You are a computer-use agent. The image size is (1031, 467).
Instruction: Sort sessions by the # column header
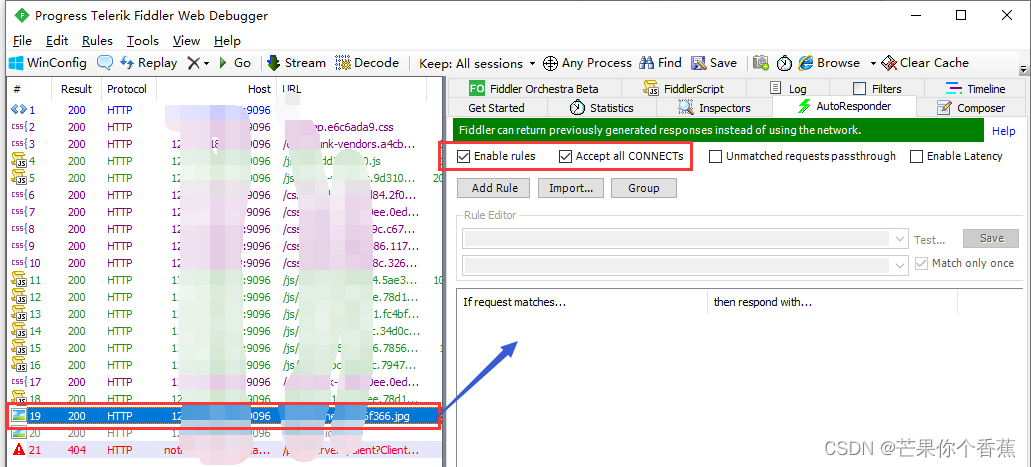[29, 89]
